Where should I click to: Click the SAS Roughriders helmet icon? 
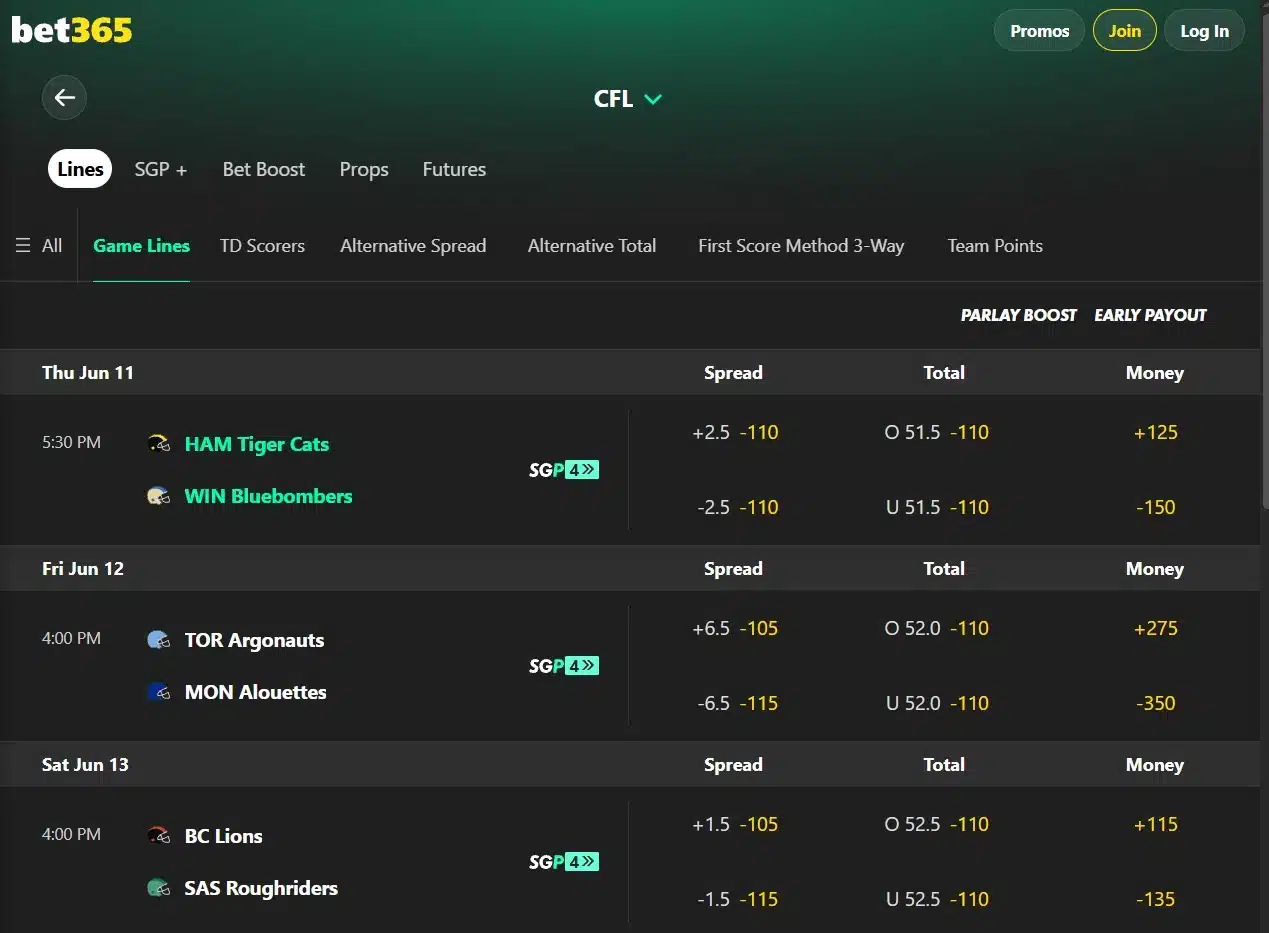click(x=158, y=888)
